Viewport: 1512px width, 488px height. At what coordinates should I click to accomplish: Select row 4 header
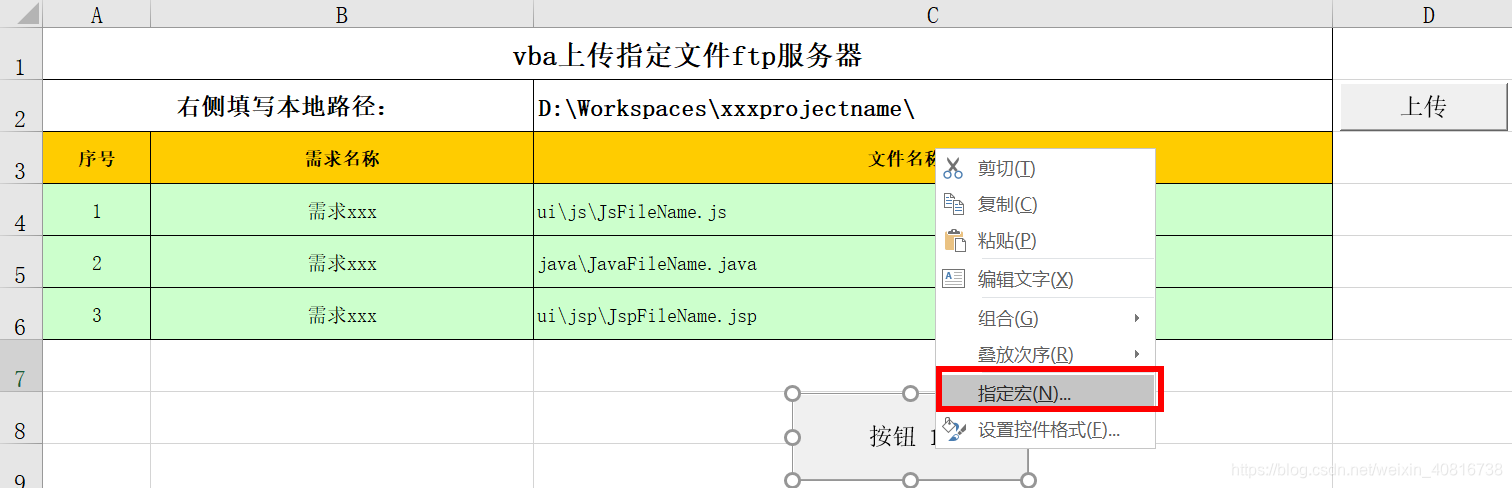click(x=21, y=210)
